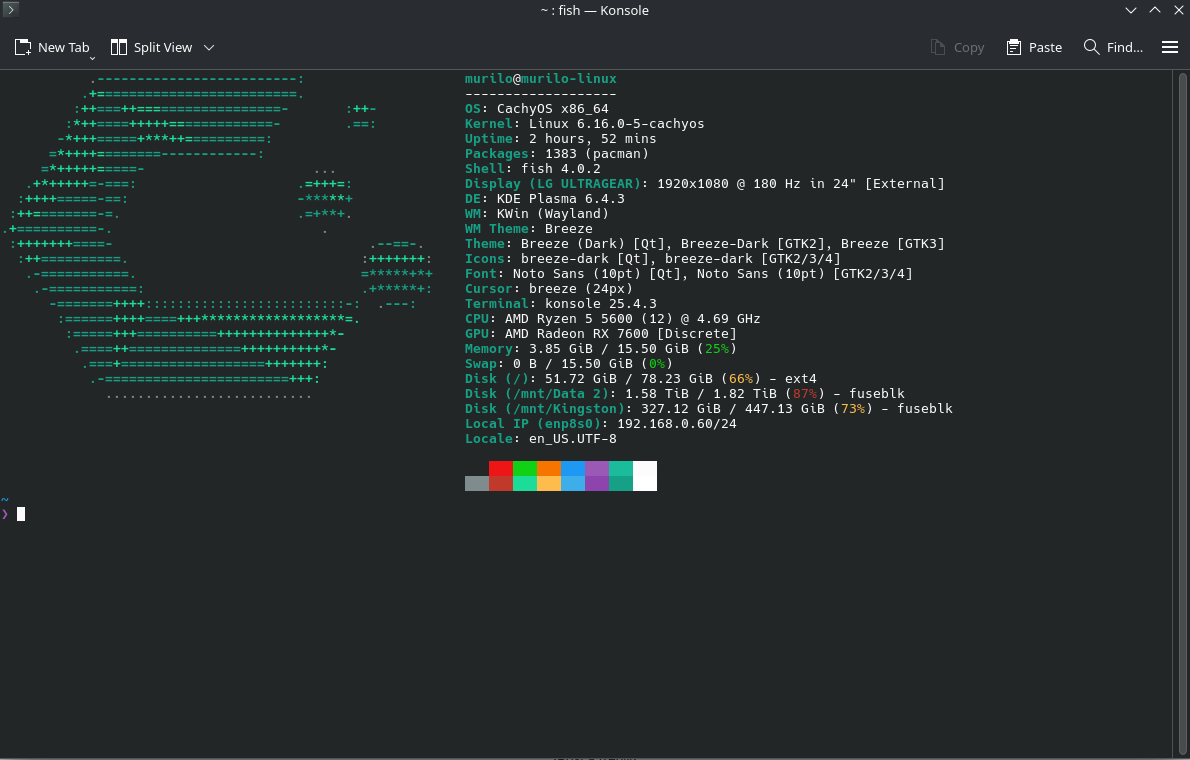Click the 'konsole 25.4.3' terminal text
Viewport: 1190px width, 760px height.
[x=600, y=304]
